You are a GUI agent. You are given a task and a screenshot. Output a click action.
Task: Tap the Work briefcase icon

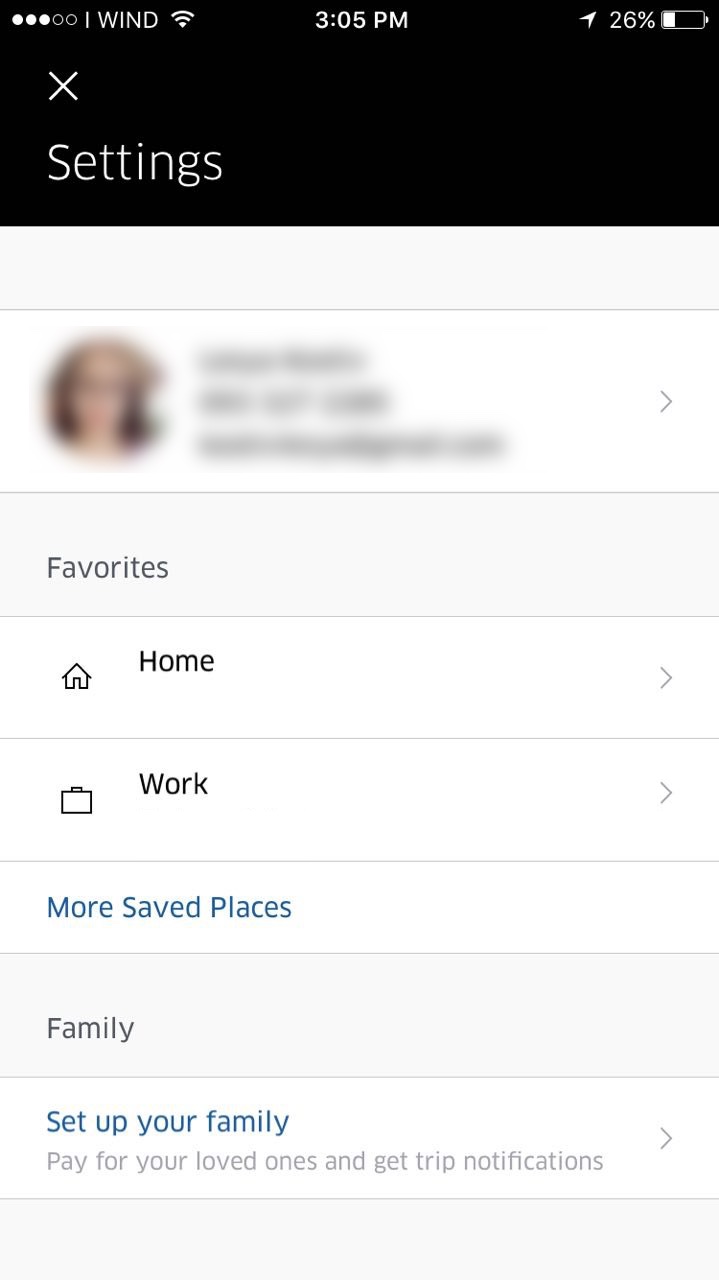click(x=76, y=800)
